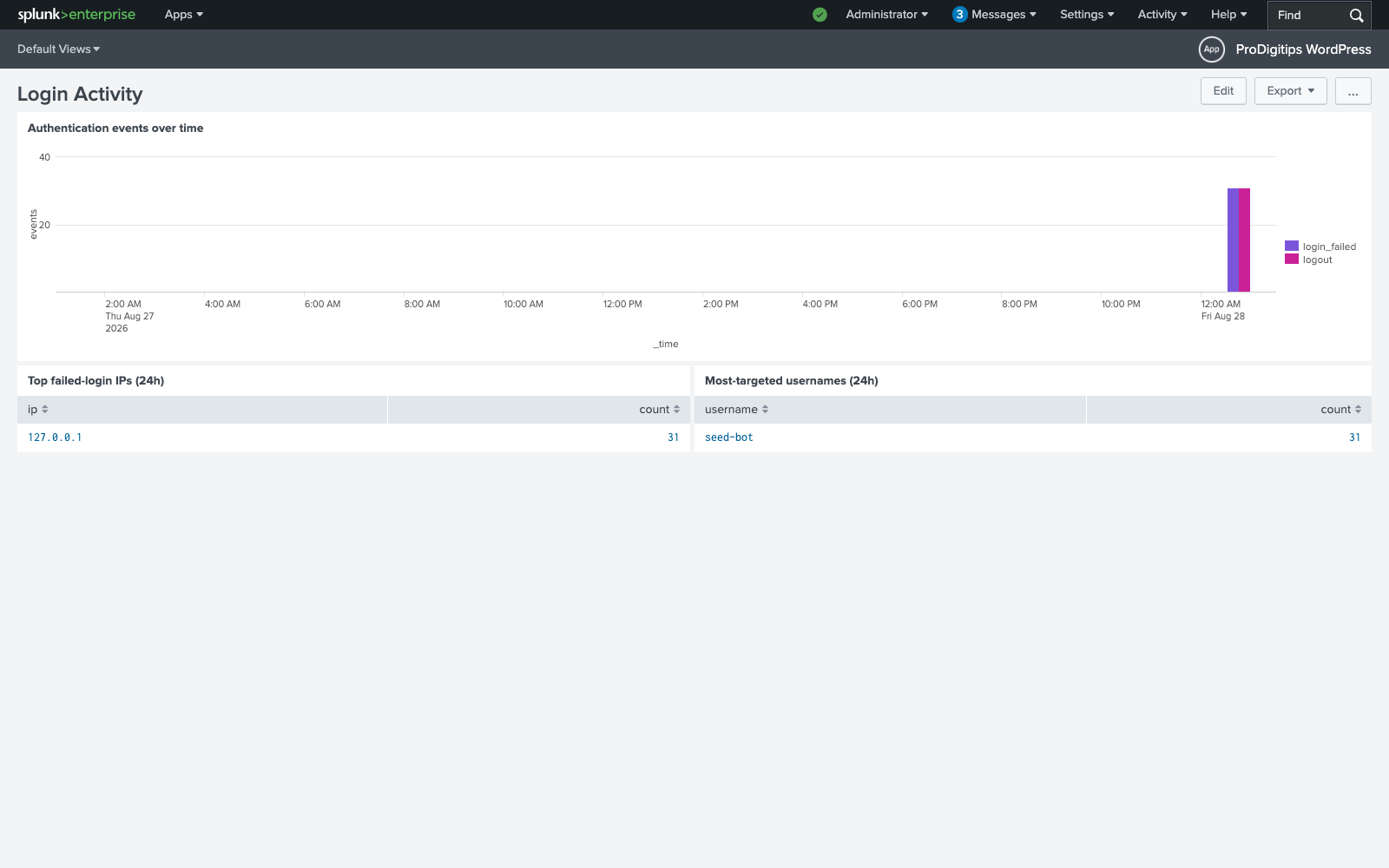Click the _time axis title
Viewport: 1389px width, 868px height.
click(x=666, y=345)
